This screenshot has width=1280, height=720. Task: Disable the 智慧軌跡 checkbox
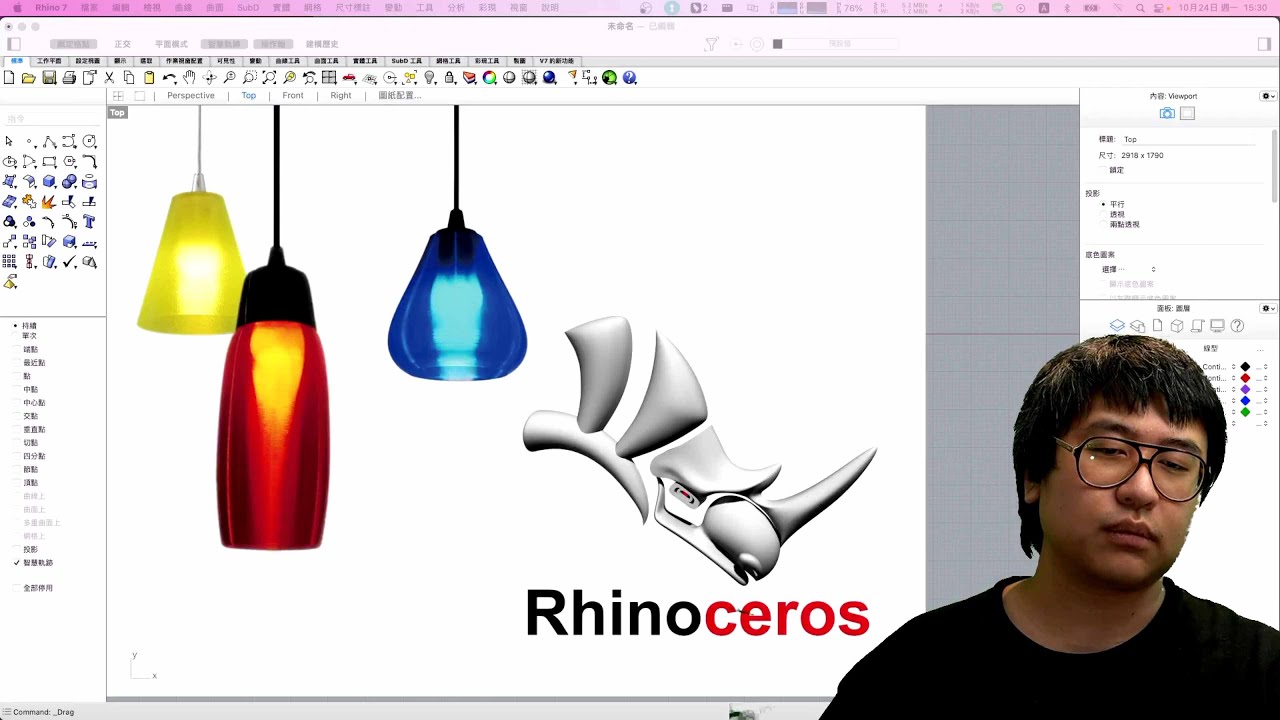[x=17, y=563]
